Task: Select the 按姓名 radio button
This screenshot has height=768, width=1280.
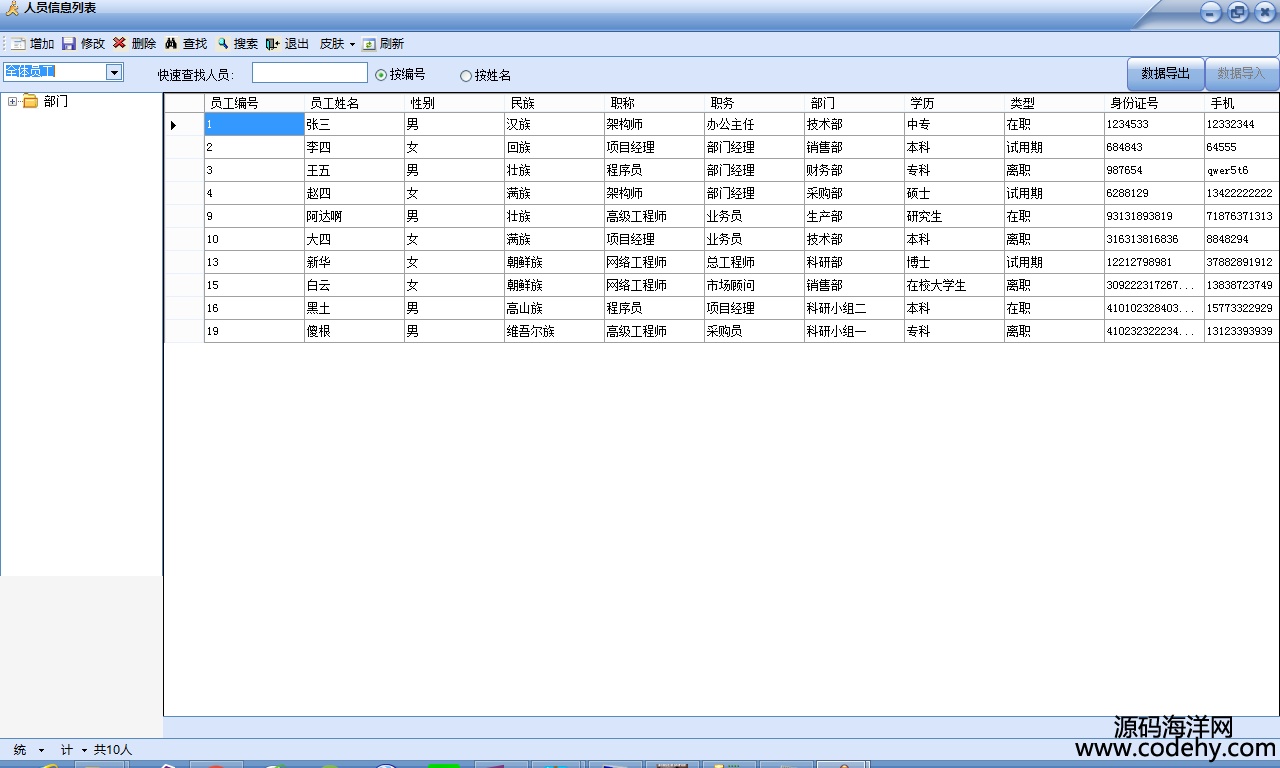Action: 466,76
